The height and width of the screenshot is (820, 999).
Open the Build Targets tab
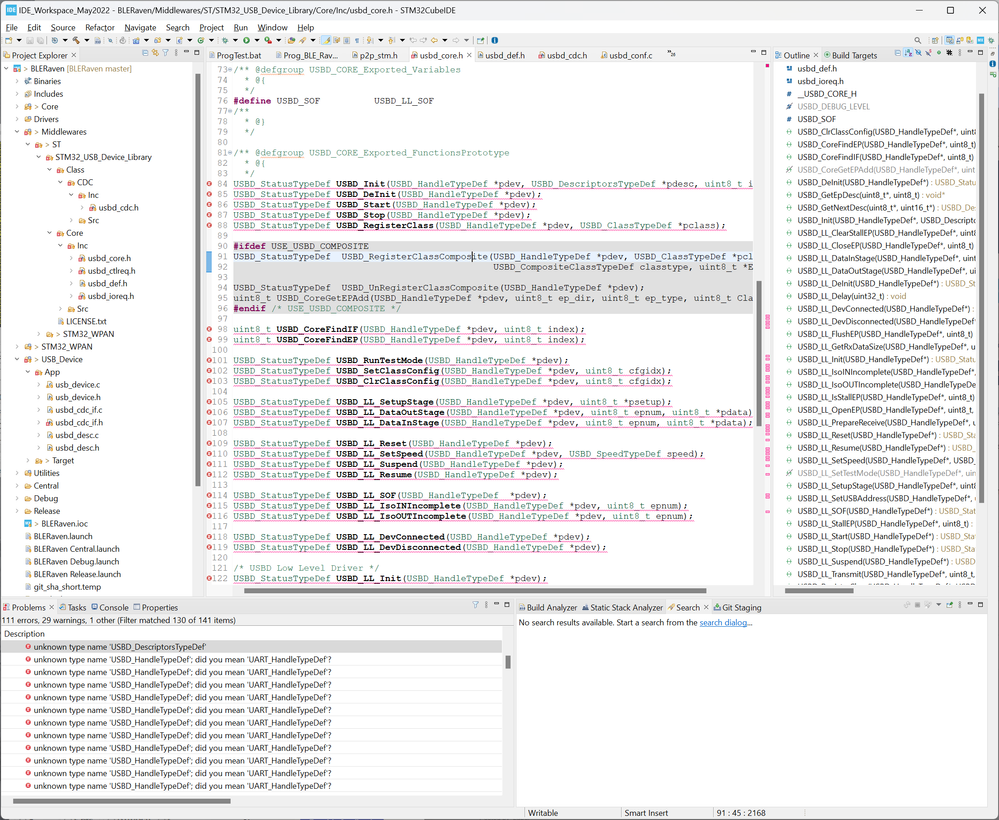point(850,55)
